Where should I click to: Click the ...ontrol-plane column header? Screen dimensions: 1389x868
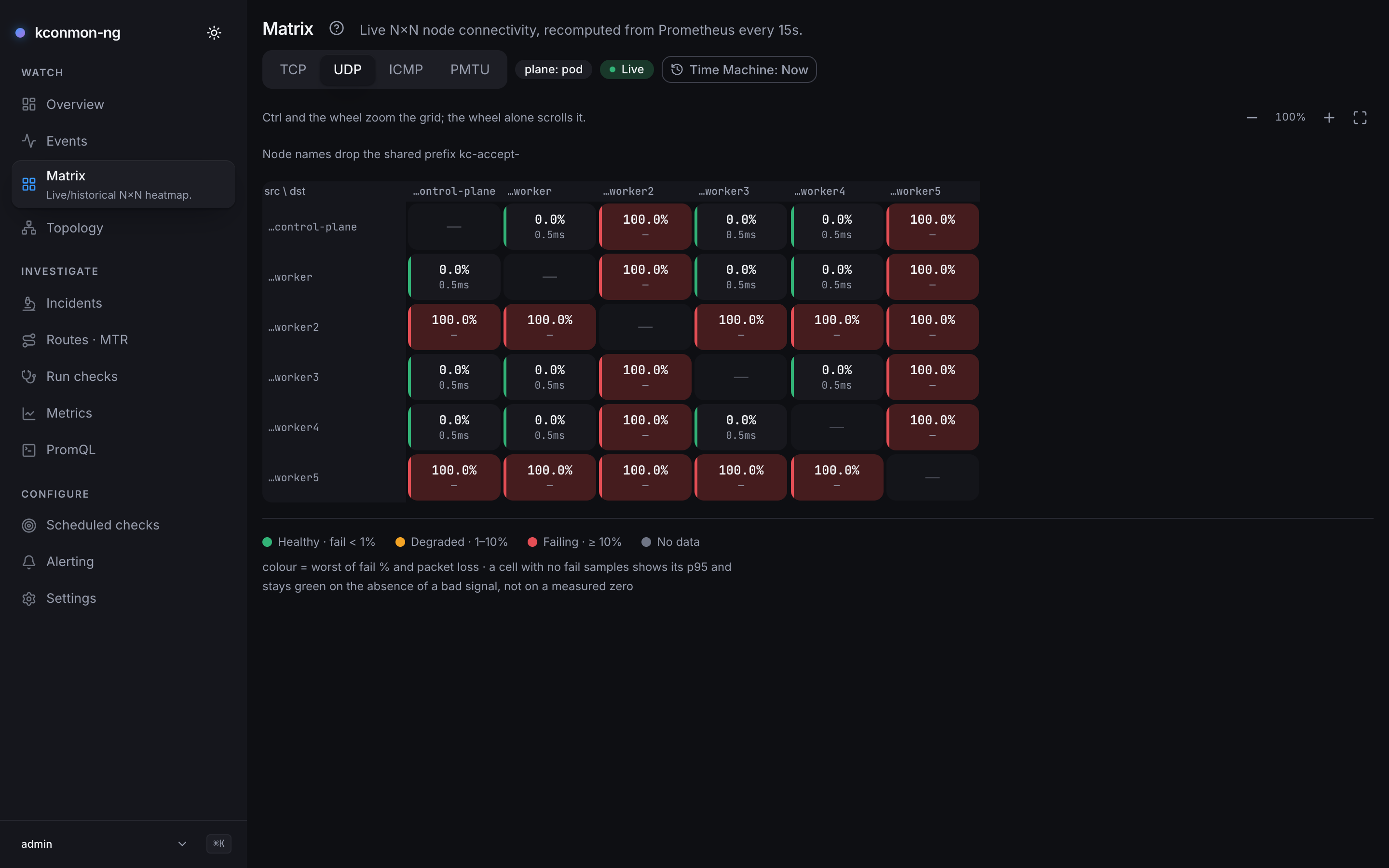point(453,191)
